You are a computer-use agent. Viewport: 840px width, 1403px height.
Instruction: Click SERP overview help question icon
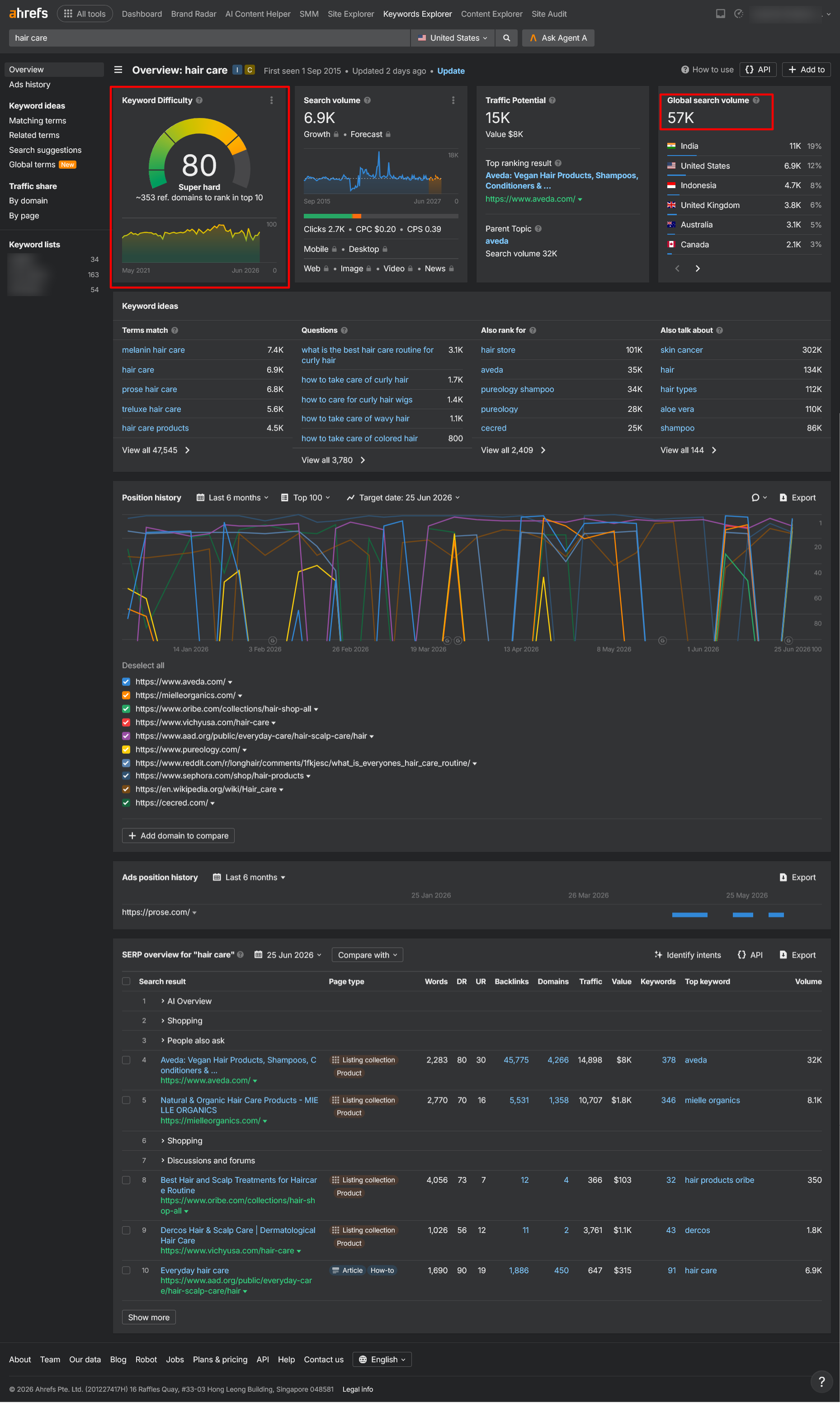241,955
